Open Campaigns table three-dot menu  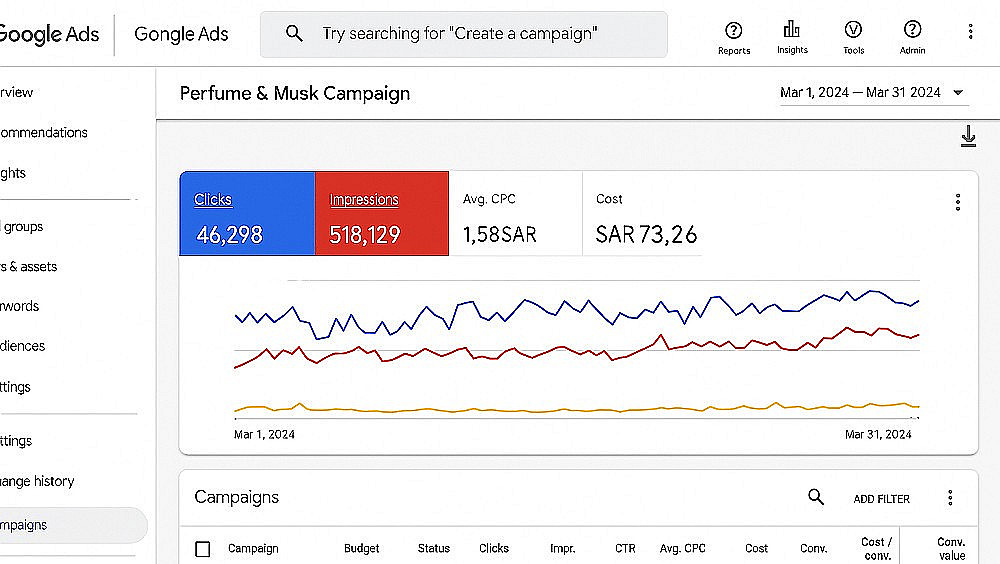(950, 498)
